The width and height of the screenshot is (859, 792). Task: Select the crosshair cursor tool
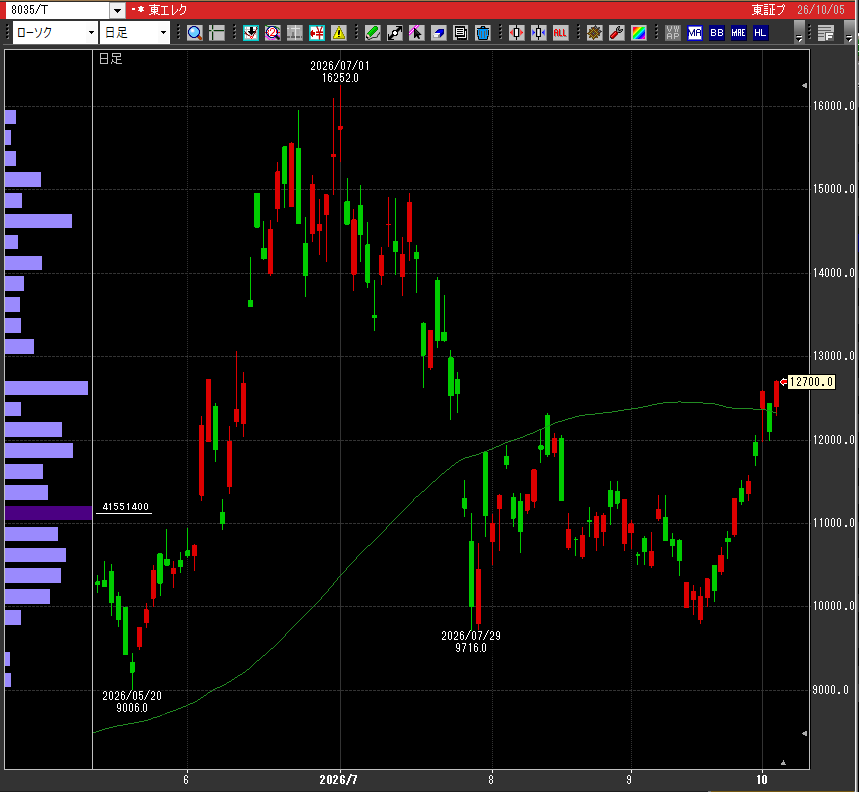tap(217, 33)
